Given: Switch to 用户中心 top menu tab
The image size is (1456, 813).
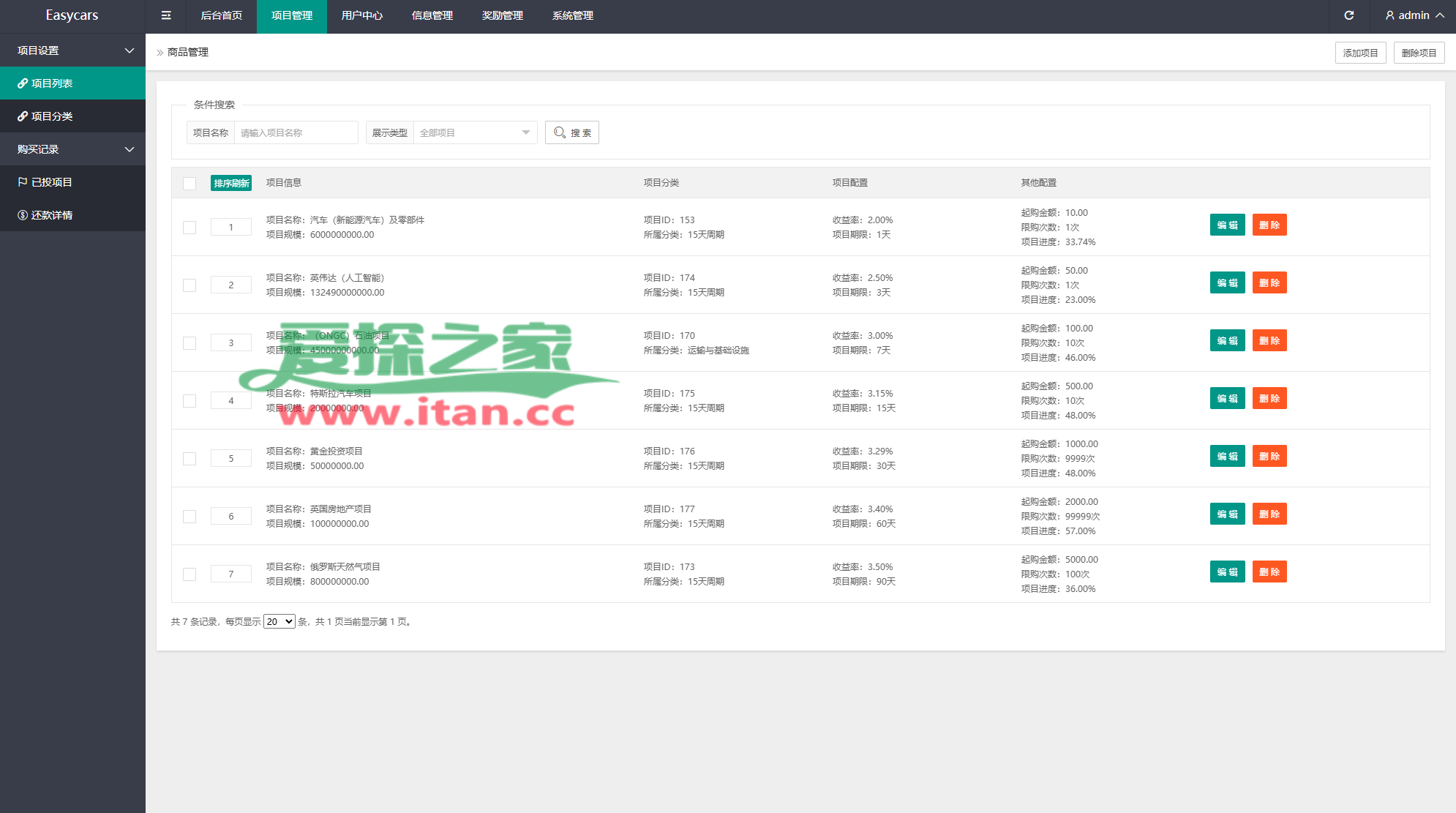Looking at the screenshot, I should tap(361, 15).
